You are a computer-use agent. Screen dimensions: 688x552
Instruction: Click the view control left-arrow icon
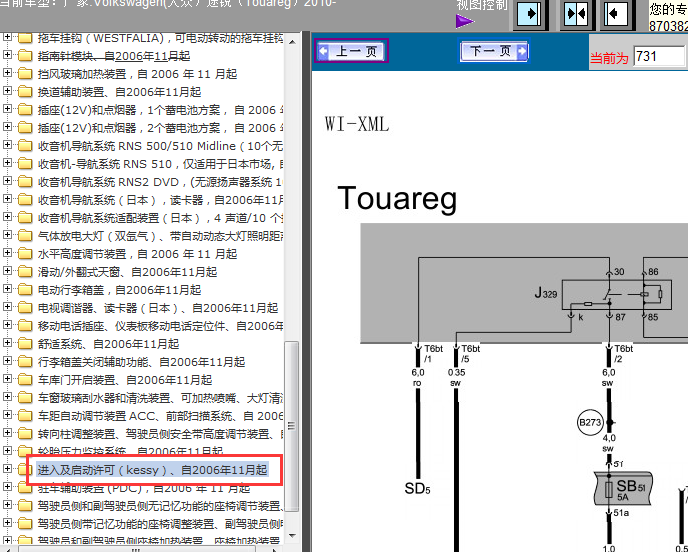click(616, 14)
